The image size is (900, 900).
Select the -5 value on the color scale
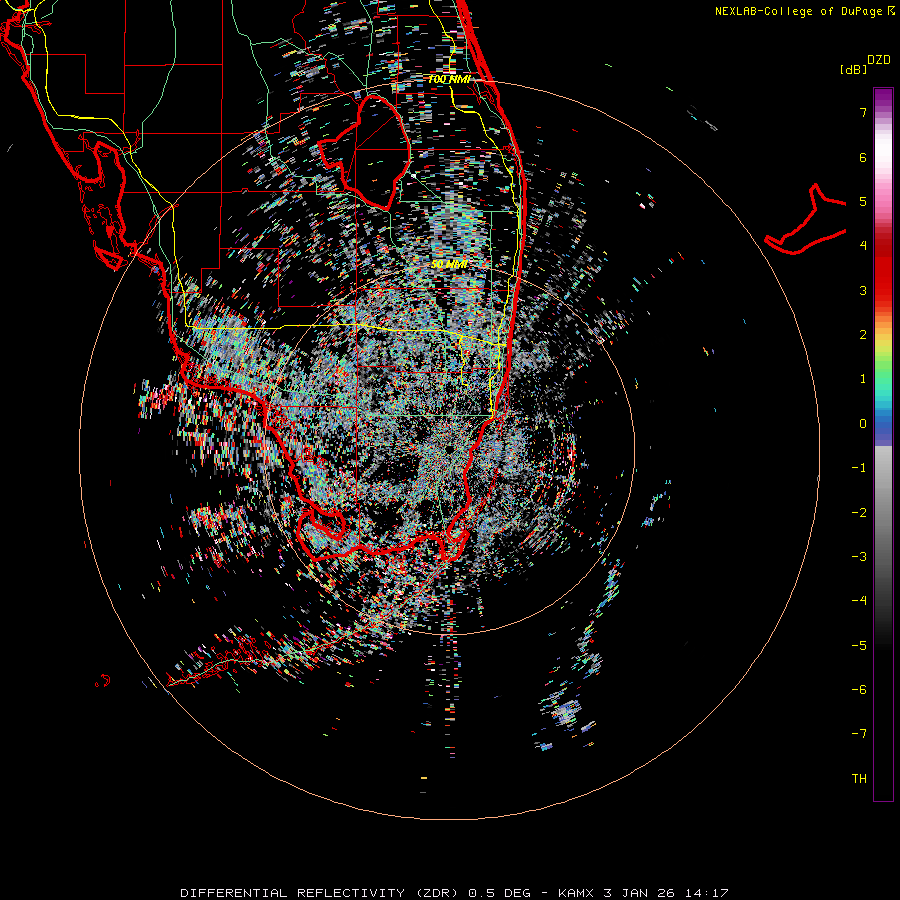click(859, 645)
